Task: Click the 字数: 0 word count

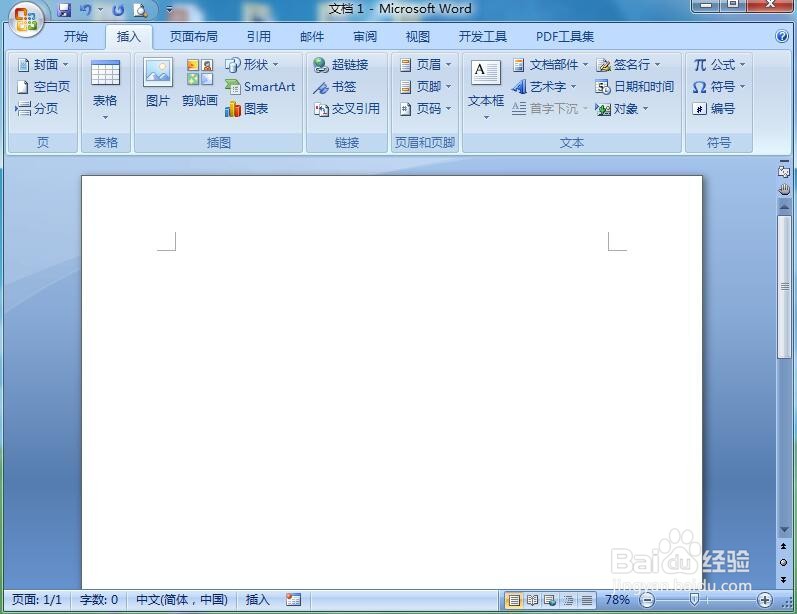Action: (99, 600)
